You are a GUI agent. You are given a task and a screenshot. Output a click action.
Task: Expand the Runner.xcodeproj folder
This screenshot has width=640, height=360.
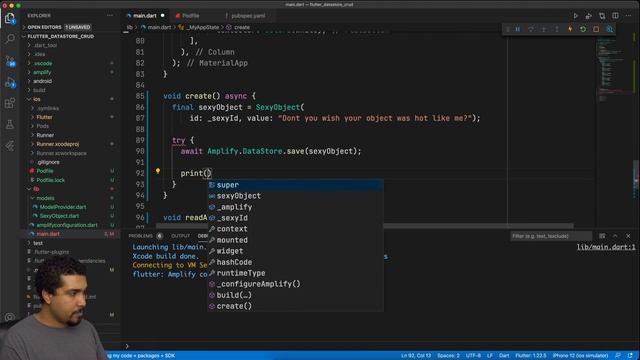(x=58, y=144)
